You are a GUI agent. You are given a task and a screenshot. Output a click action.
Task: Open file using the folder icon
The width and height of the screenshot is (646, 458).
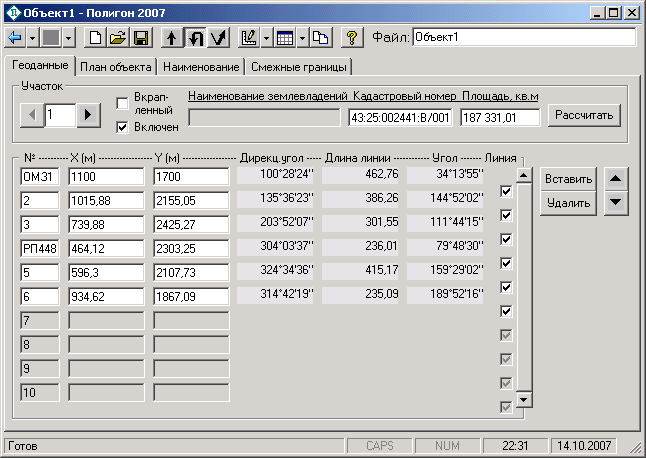point(118,38)
